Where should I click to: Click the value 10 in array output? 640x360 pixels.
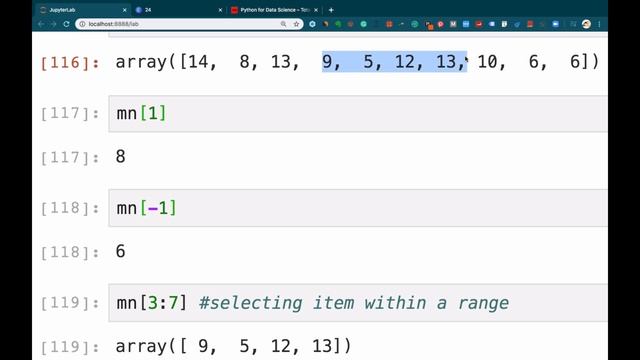point(487,62)
